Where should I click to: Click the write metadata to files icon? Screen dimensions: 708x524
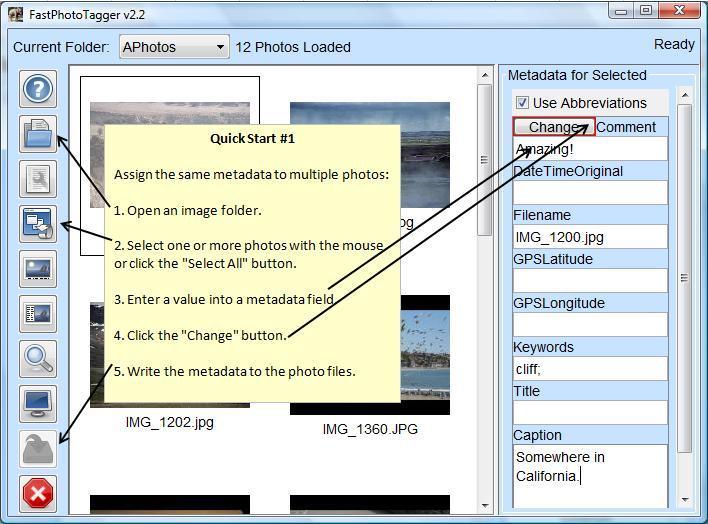tap(38, 449)
